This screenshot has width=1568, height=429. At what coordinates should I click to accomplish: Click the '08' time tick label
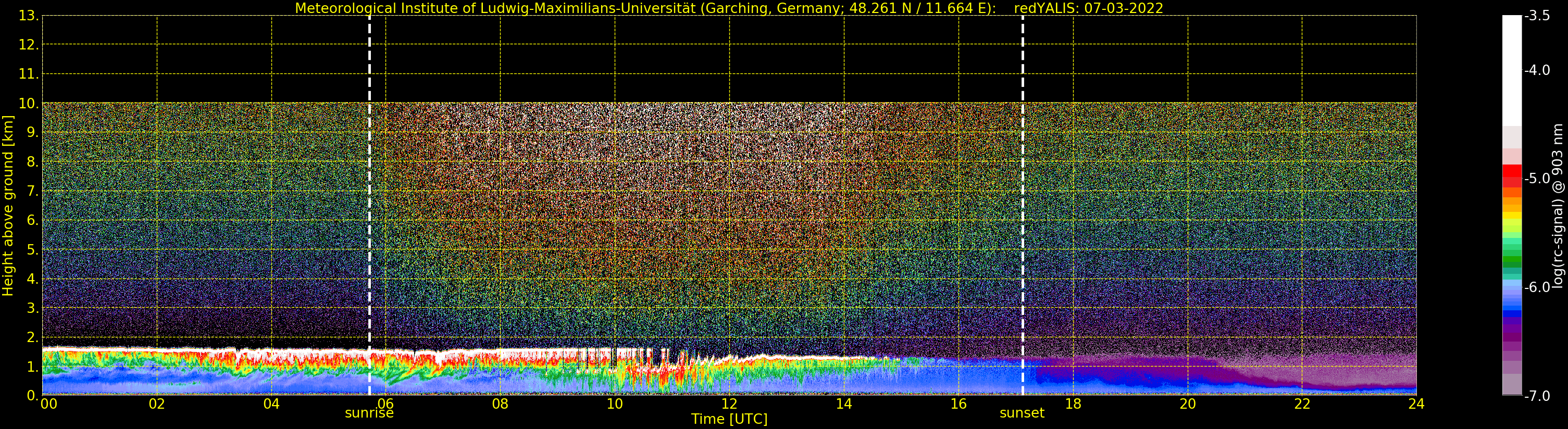pos(500,403)
